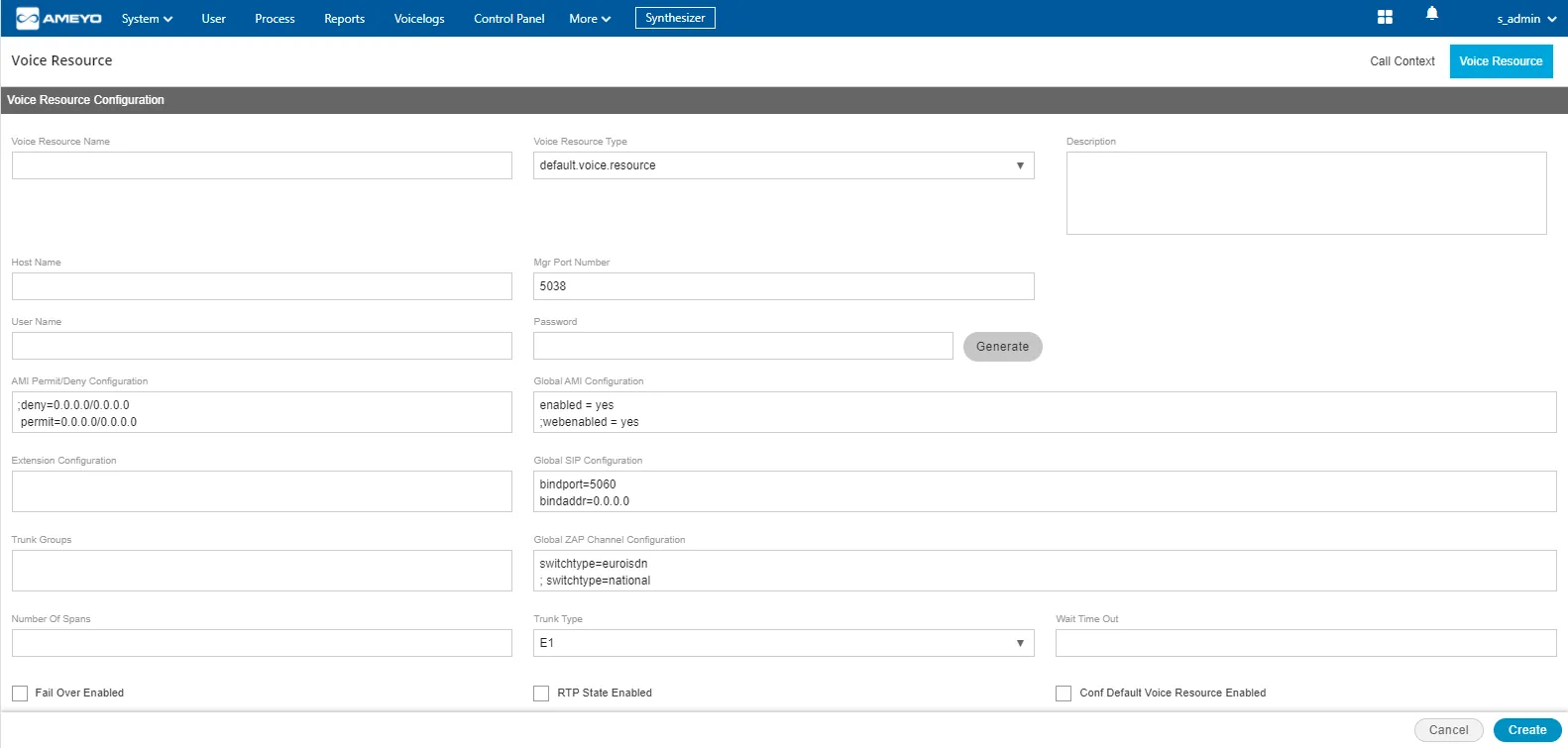Open the Reports menu
Screen dimensions: 1568x748
[344, 19]
